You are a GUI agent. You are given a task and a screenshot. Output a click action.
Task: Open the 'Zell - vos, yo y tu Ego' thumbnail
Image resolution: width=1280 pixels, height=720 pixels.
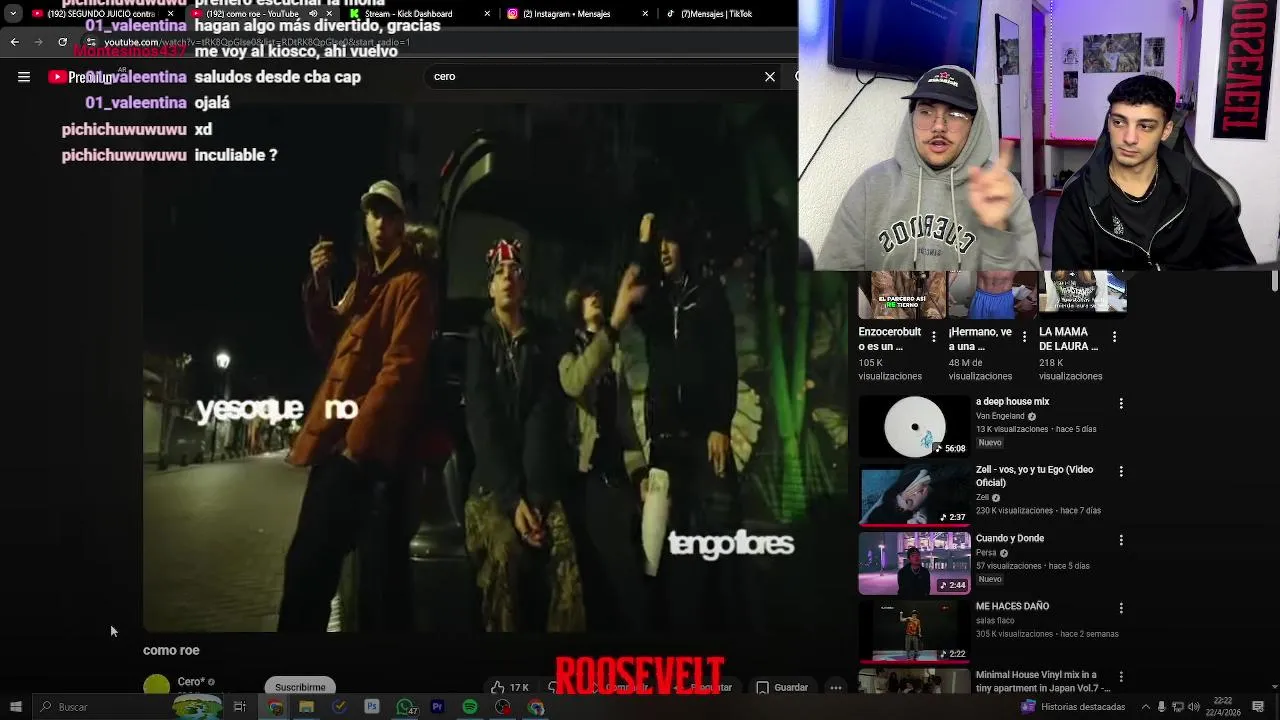(914, 495)
